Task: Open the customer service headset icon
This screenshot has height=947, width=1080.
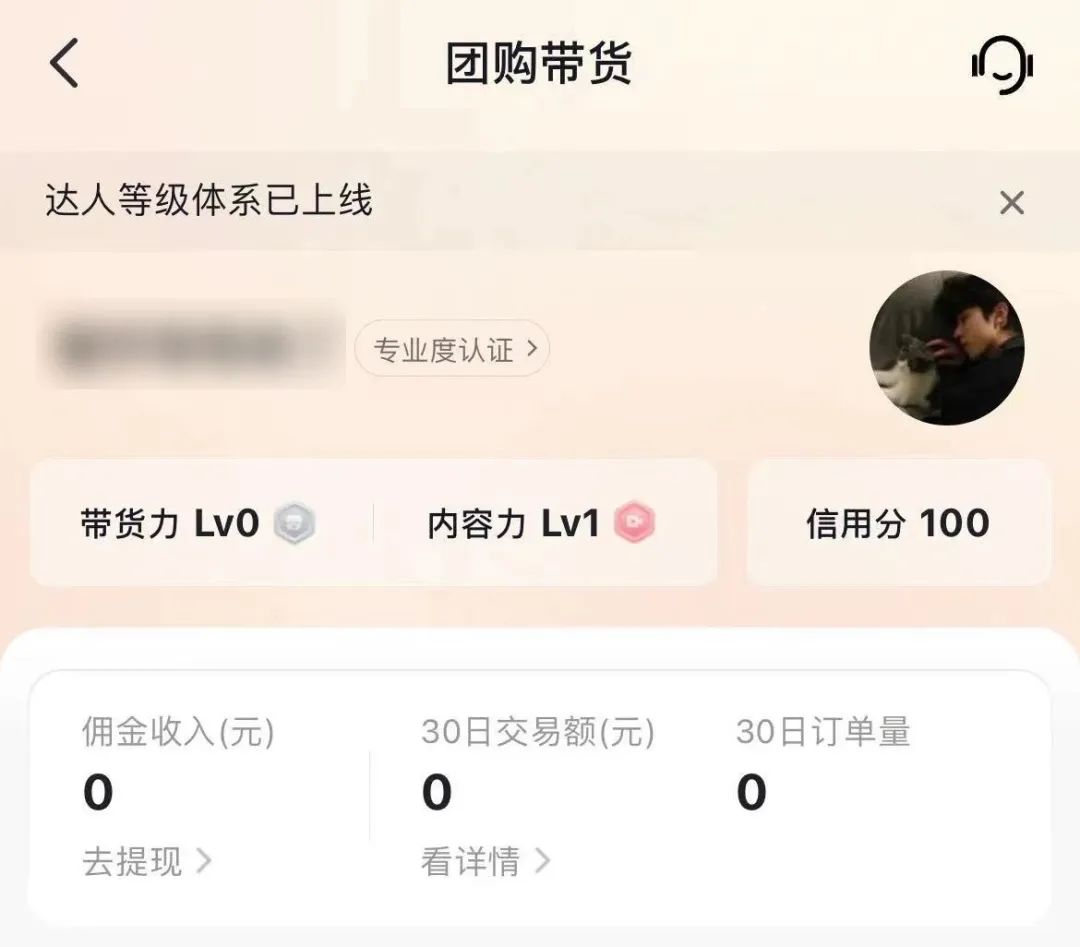Action: pos(1000,65)
